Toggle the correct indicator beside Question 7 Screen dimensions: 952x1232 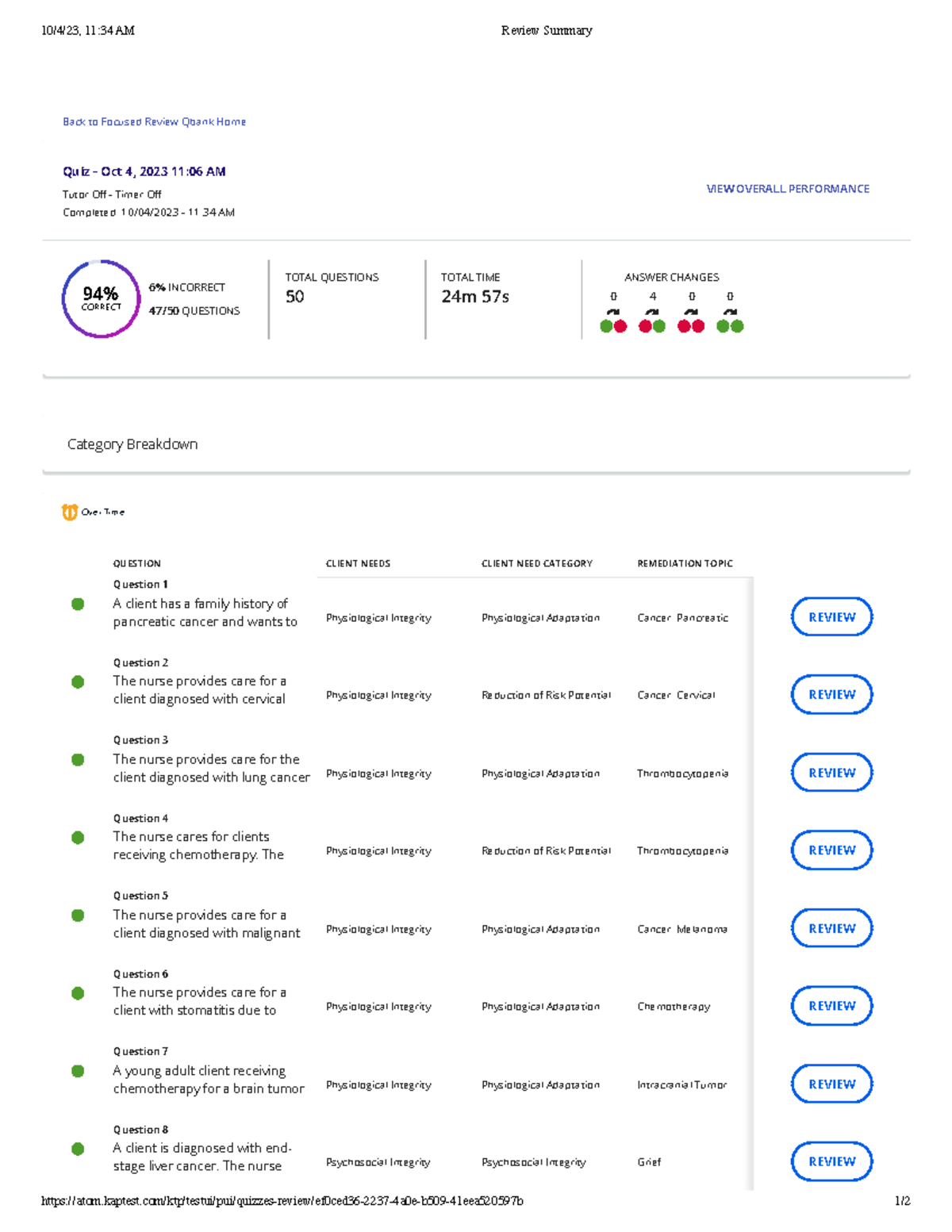77,1069
